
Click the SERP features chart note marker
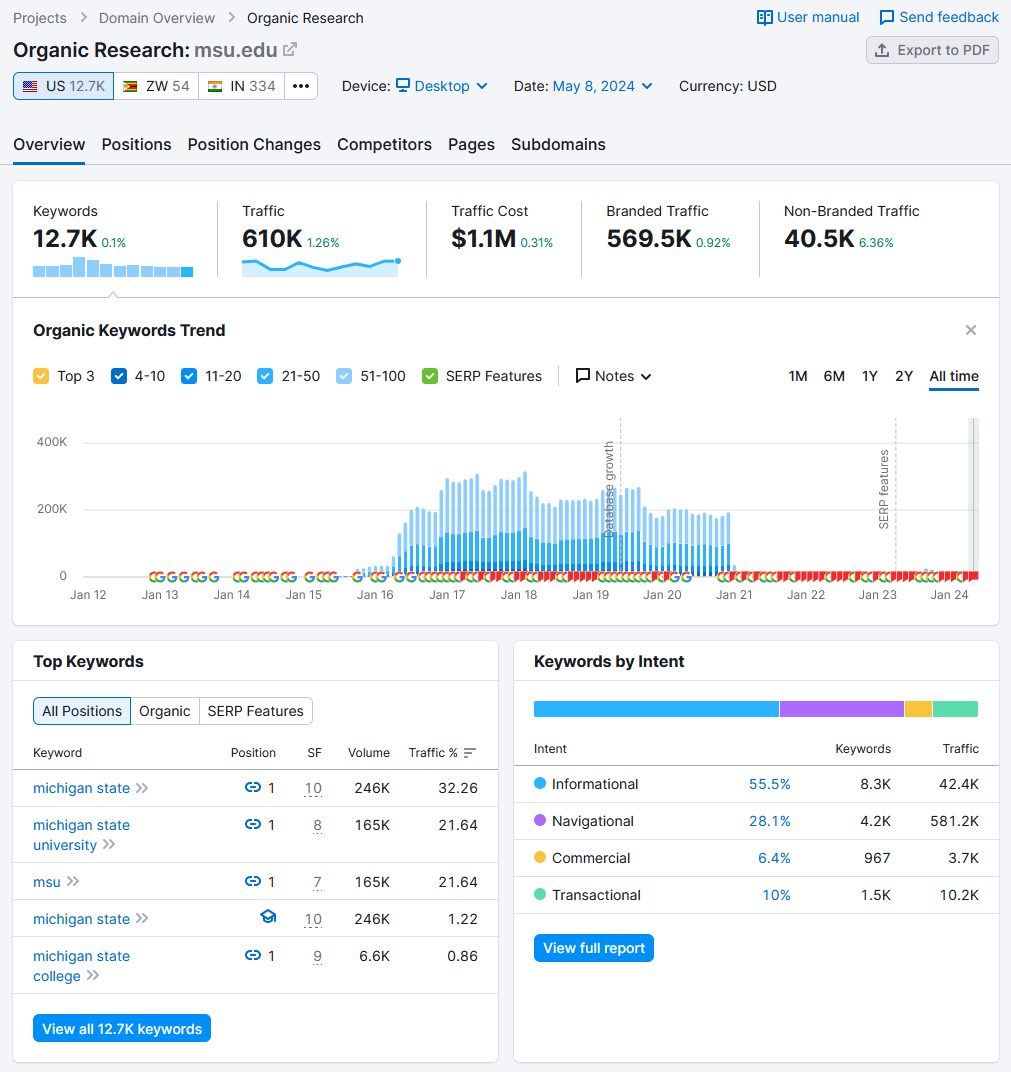(884, 489)
